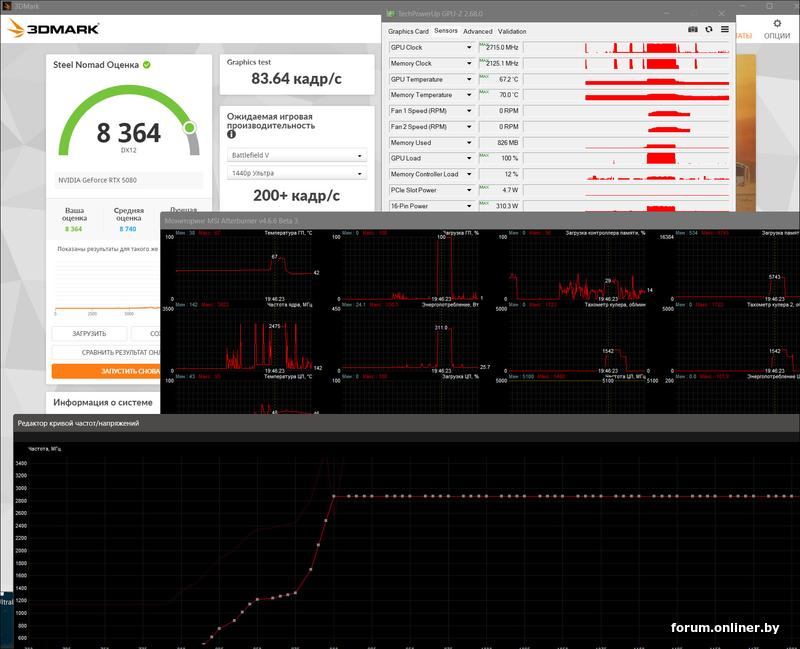The height and width of the screenshot is (649, 800).
Task: Open the Battlefield V game dropdown
Action: (x=296, y=155)
